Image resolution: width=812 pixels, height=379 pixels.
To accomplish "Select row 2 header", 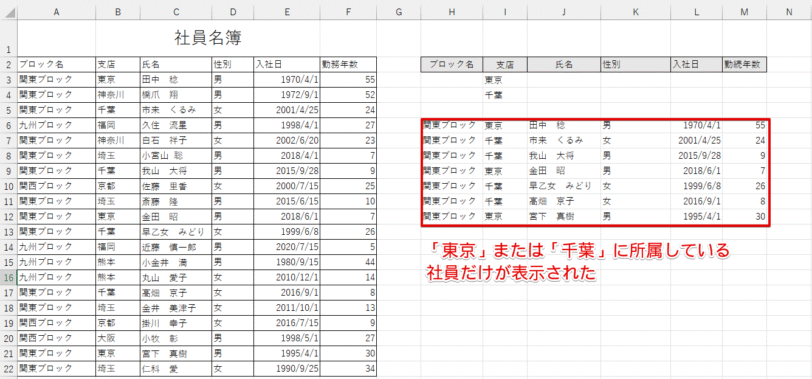I will [x=8, y=65].
